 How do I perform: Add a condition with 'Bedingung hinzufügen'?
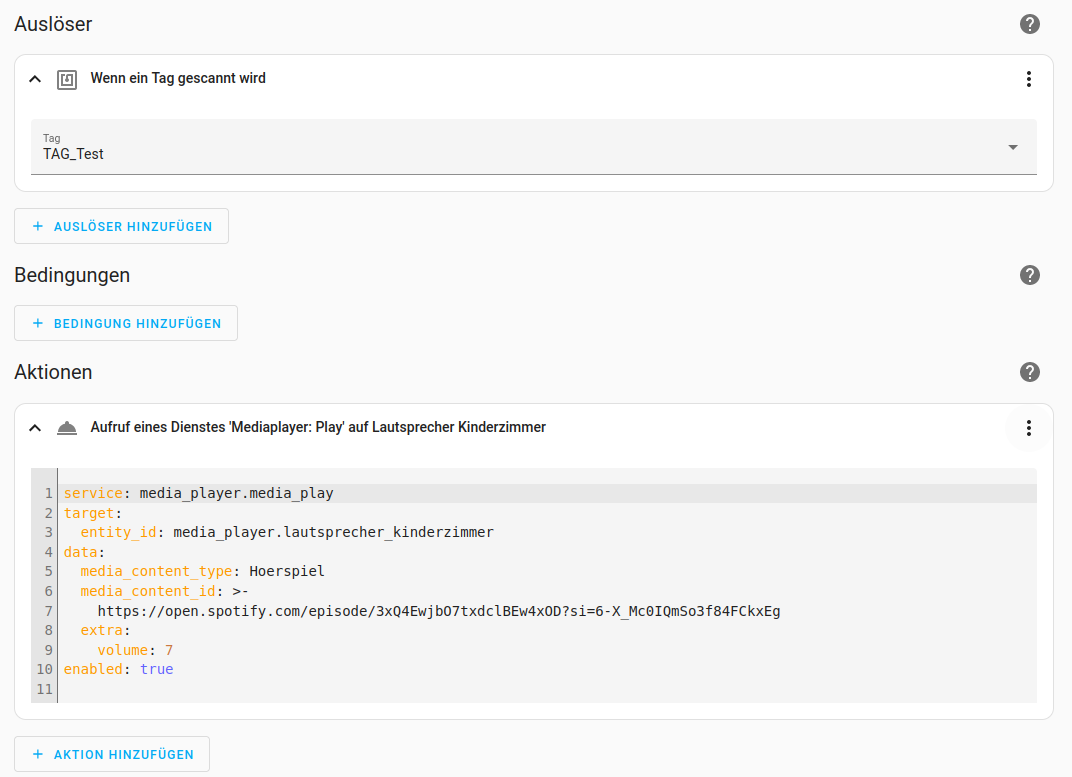click(125, 323)
